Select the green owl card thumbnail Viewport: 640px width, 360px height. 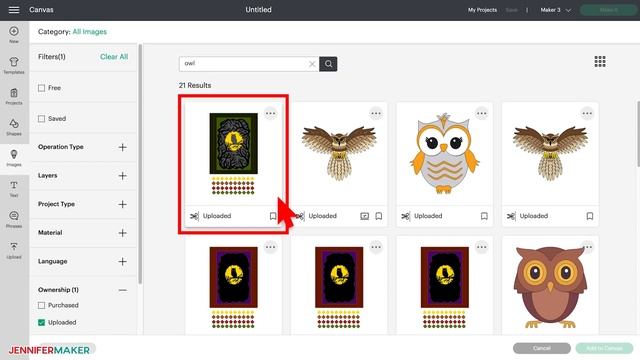[x=233, y=154]
